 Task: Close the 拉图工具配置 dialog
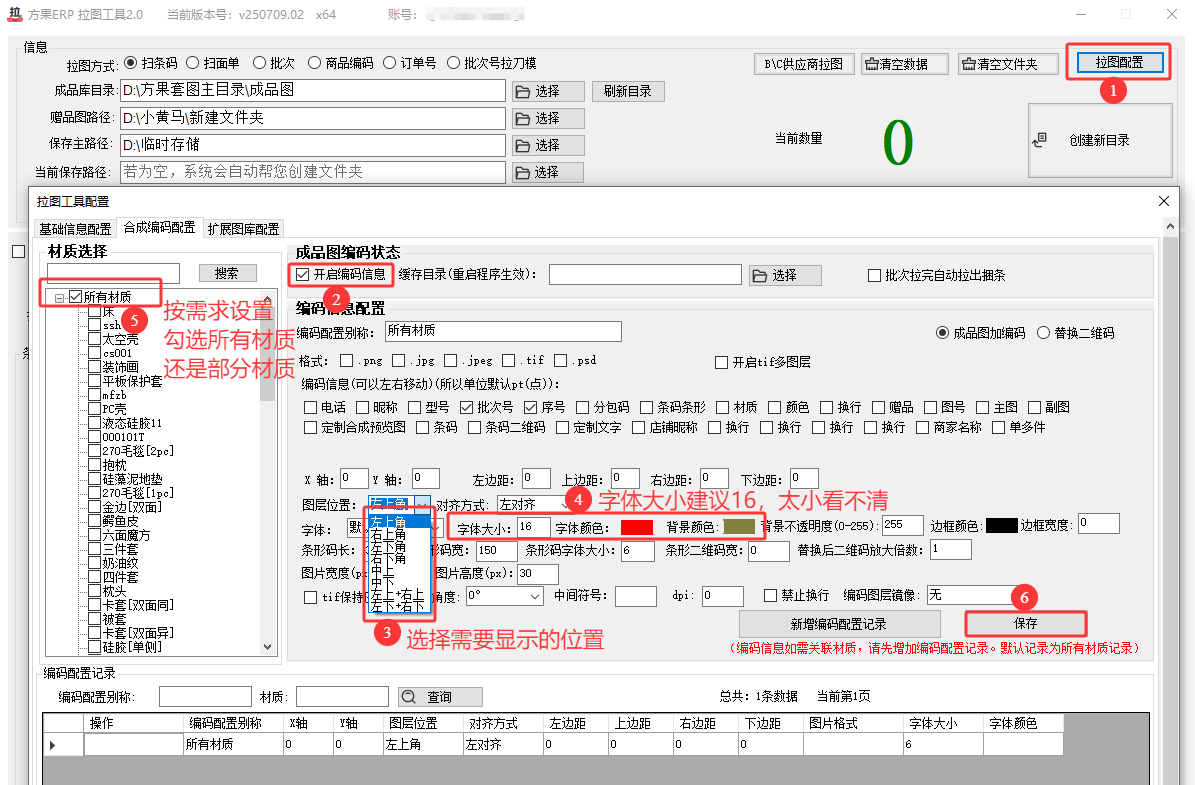point(1164,201)
